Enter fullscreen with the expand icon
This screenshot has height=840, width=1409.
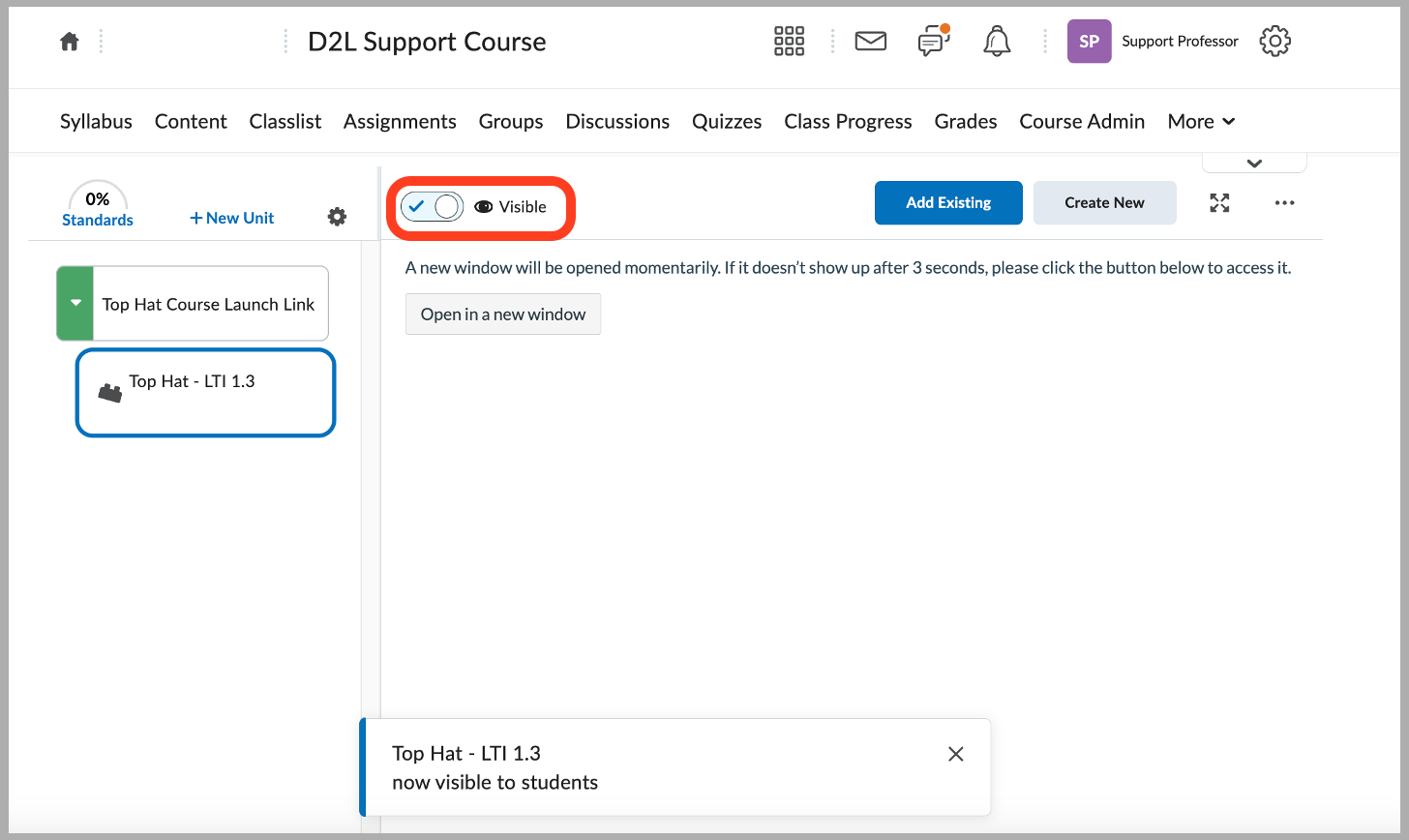tap(1219, 203)
